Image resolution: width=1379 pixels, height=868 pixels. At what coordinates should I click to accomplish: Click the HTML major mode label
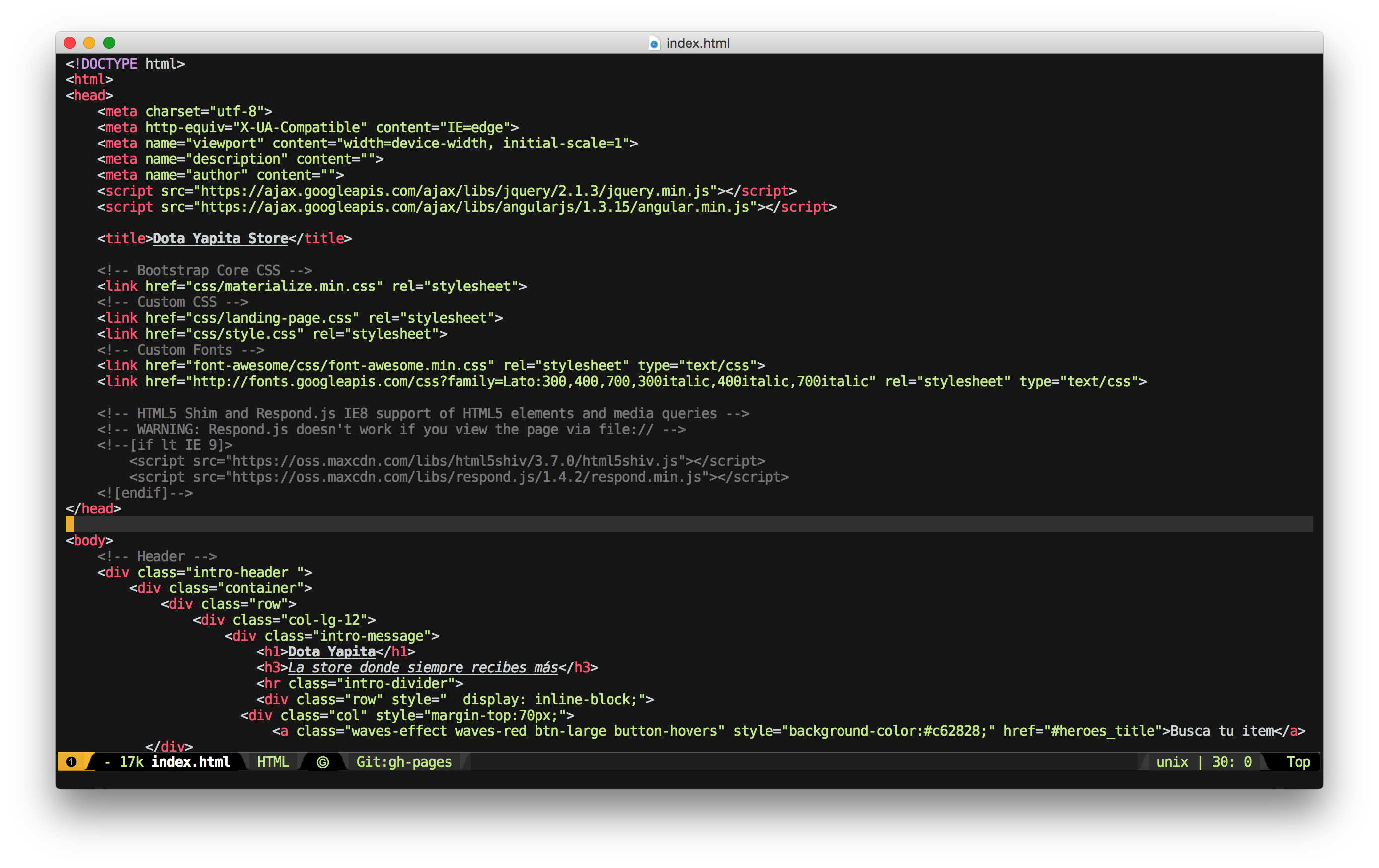pyautogui.click(x=273, y=762)
